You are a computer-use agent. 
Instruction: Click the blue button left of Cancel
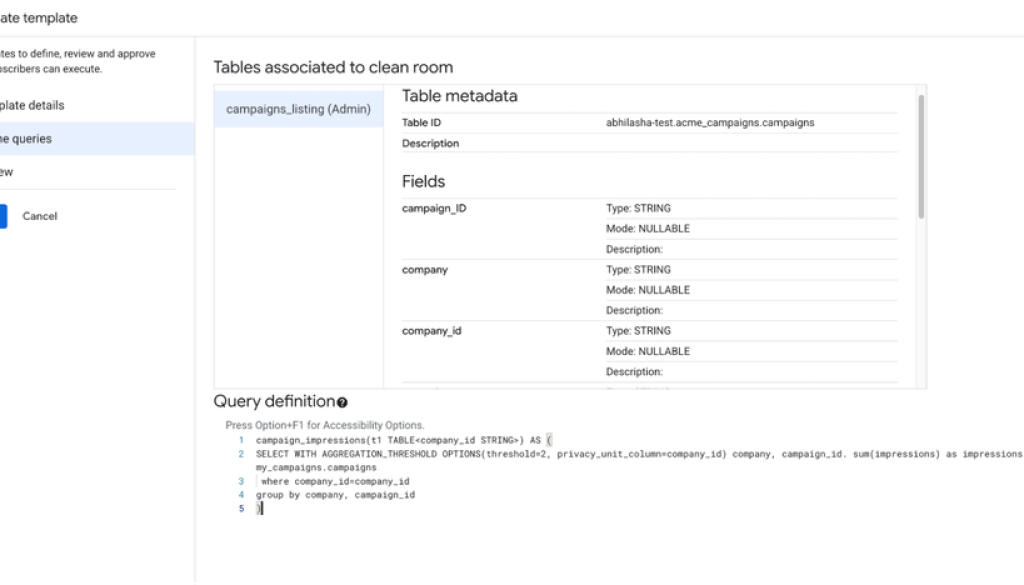pos(3,216)
